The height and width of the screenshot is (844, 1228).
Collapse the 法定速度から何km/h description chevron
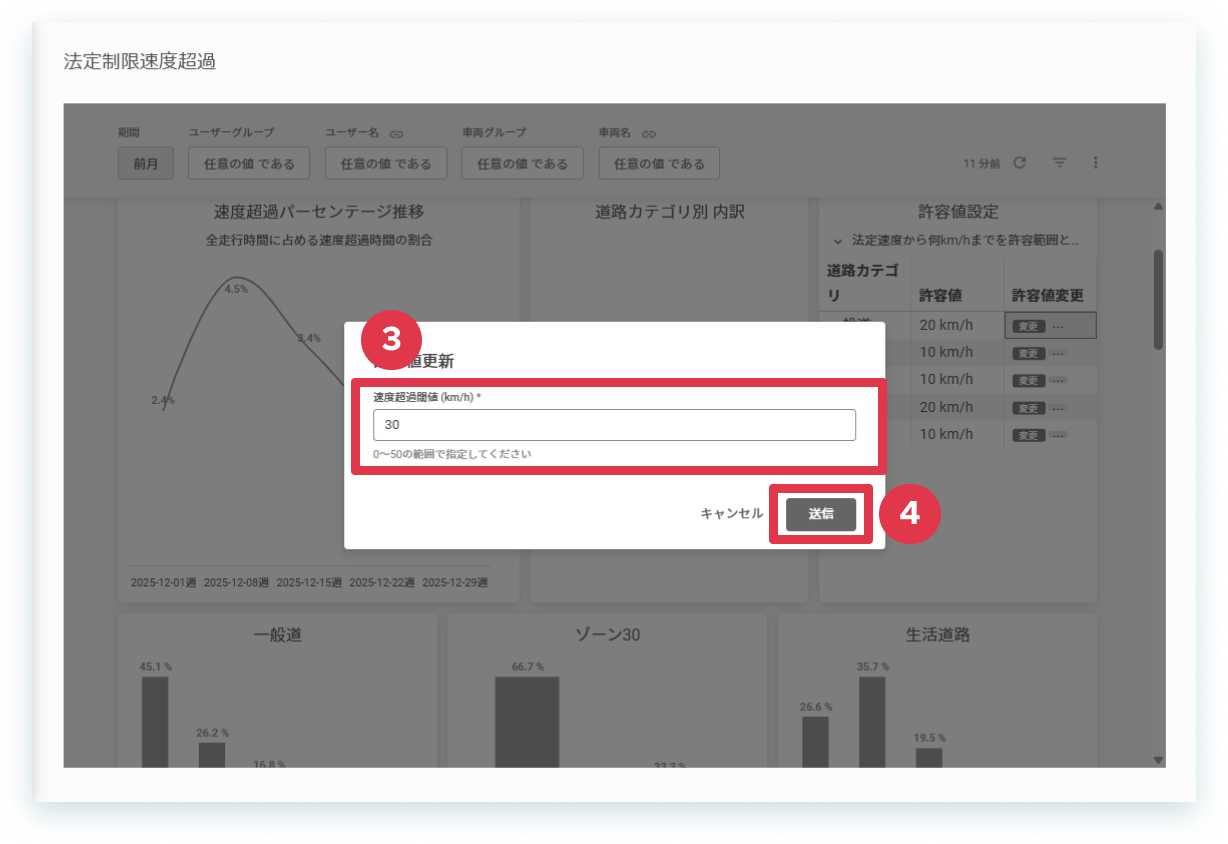(x=838, y=241)
